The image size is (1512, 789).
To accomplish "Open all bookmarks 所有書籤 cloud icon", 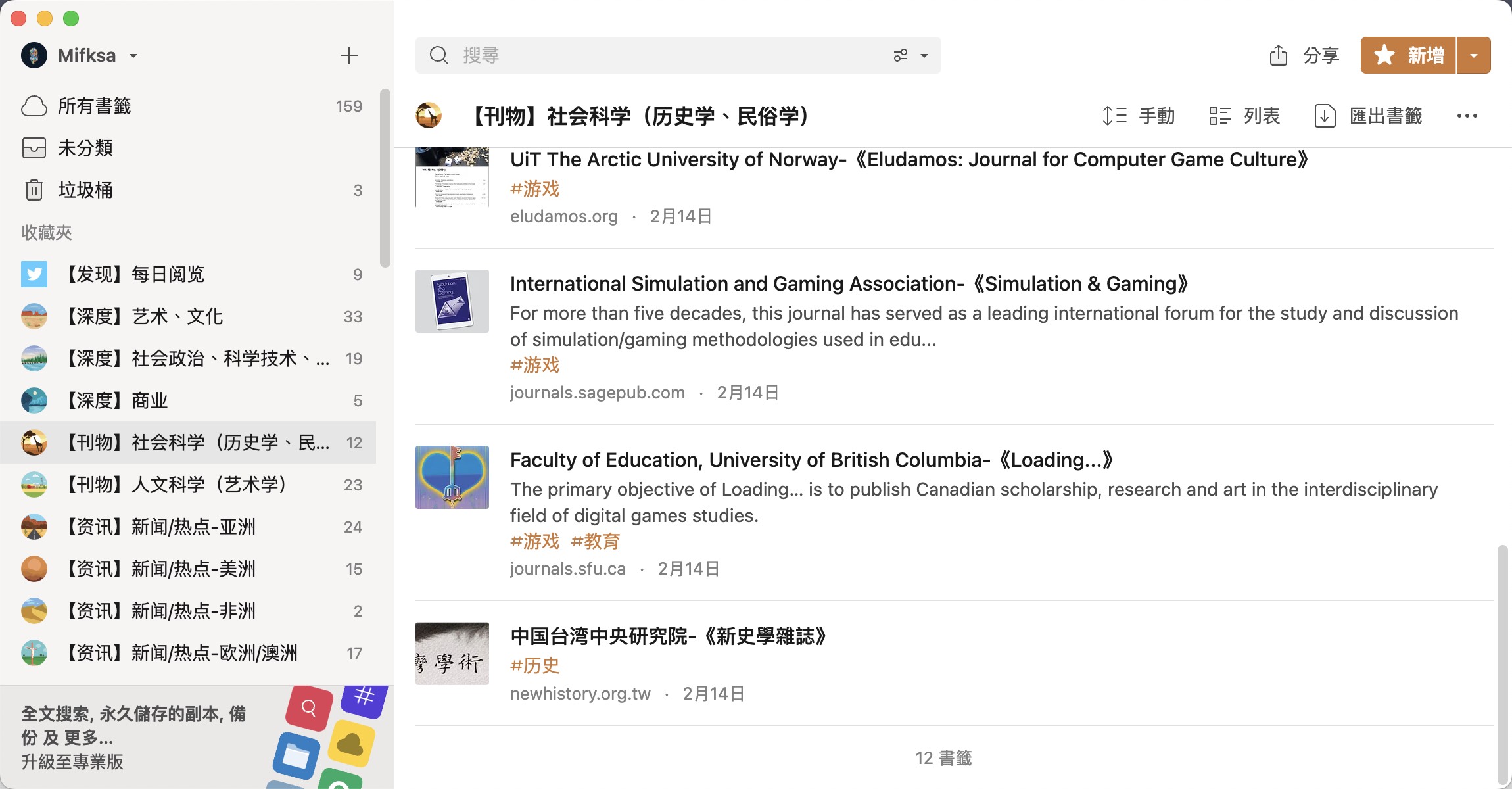I will point(34,107).
